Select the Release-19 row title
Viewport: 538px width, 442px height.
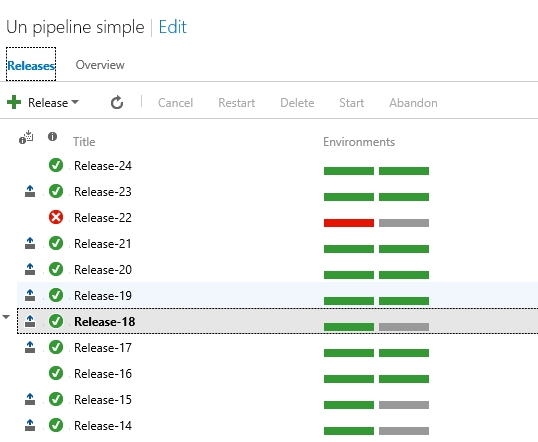point(103,295)
